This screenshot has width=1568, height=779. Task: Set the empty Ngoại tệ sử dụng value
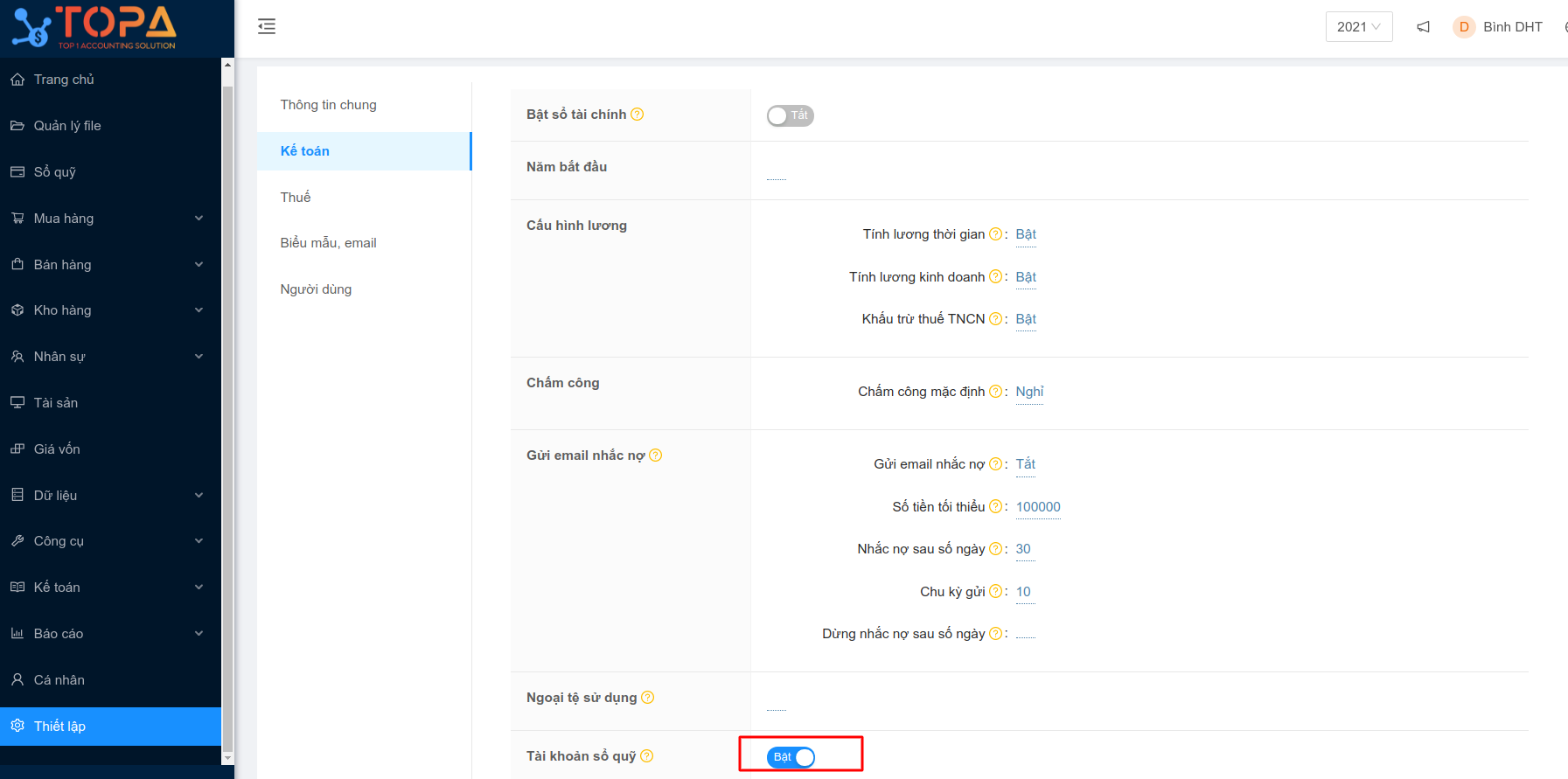click(777, 704)
